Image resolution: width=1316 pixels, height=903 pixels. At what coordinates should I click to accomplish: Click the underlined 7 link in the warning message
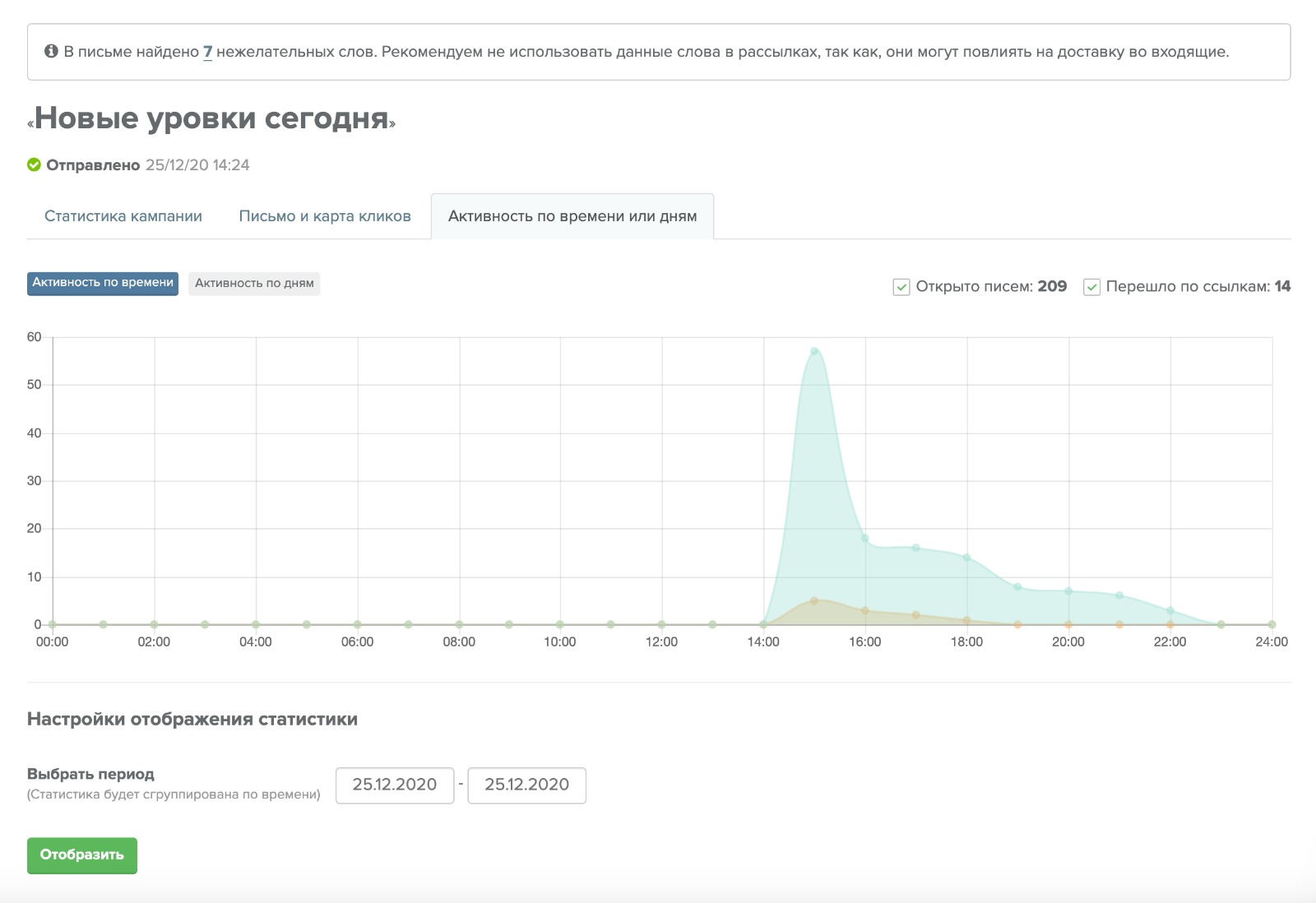tap(207, 51)
